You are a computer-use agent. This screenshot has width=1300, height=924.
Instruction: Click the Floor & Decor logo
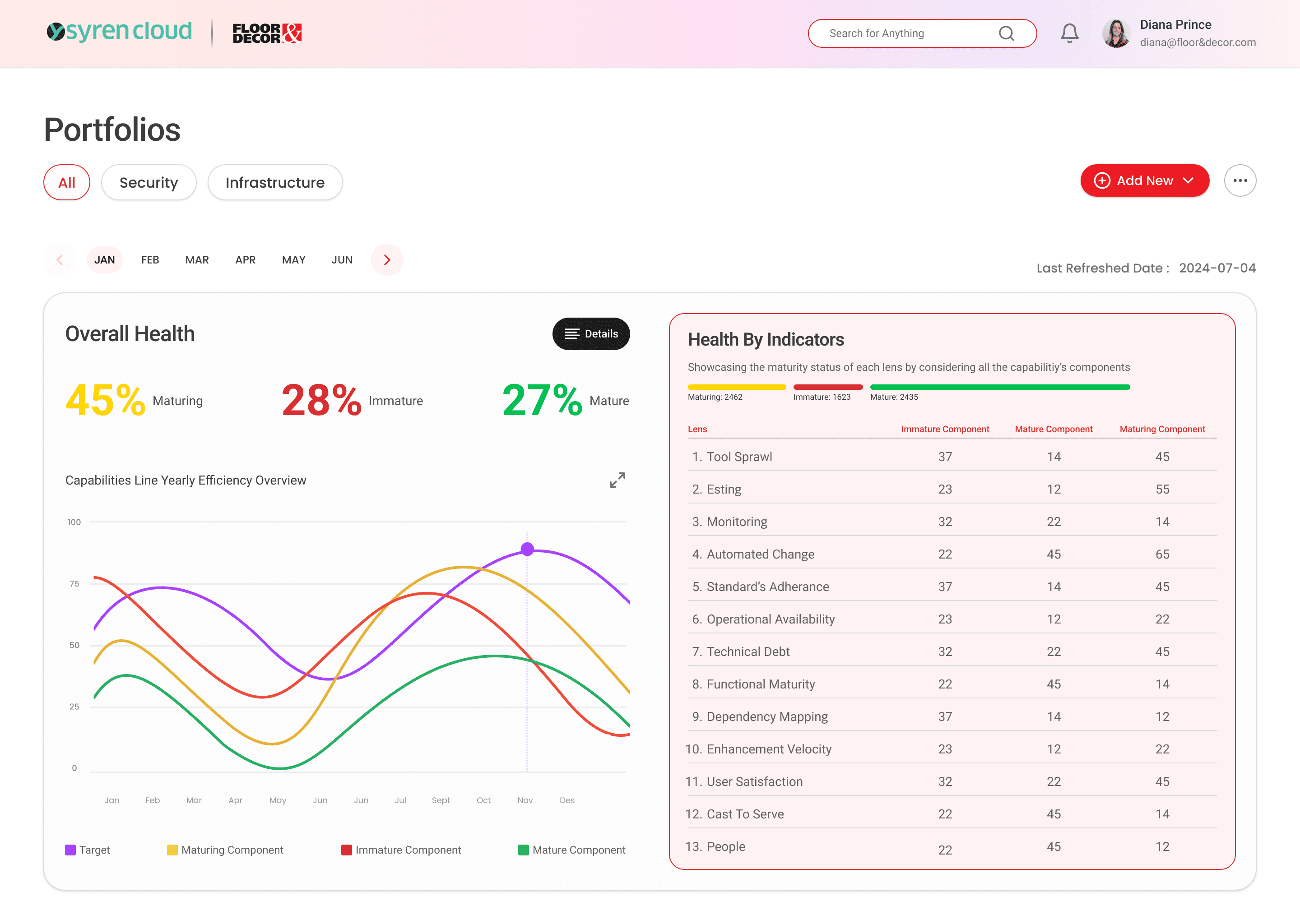tap(267, 33)
